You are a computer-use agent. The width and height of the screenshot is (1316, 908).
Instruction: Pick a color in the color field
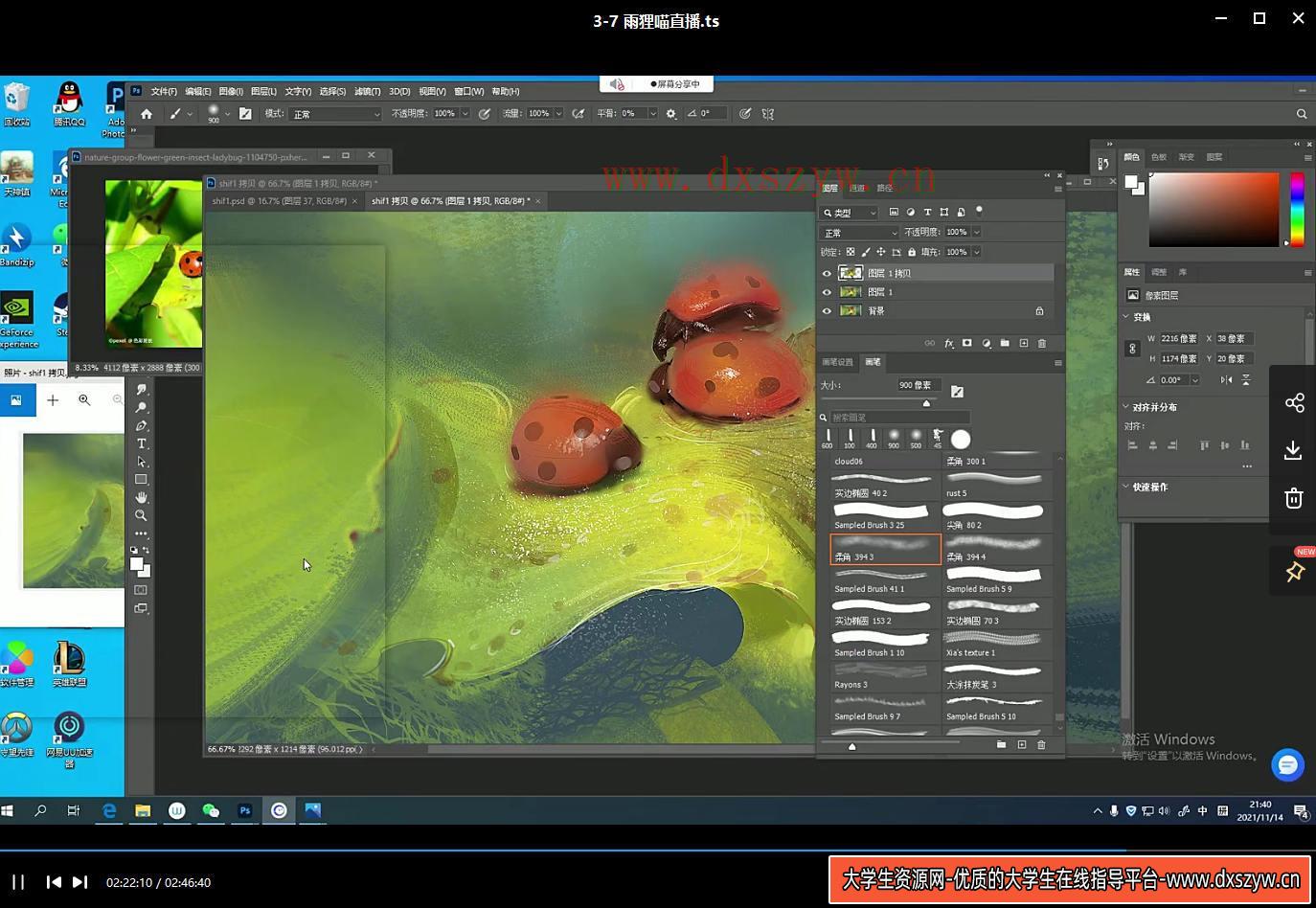(1214, 210)
